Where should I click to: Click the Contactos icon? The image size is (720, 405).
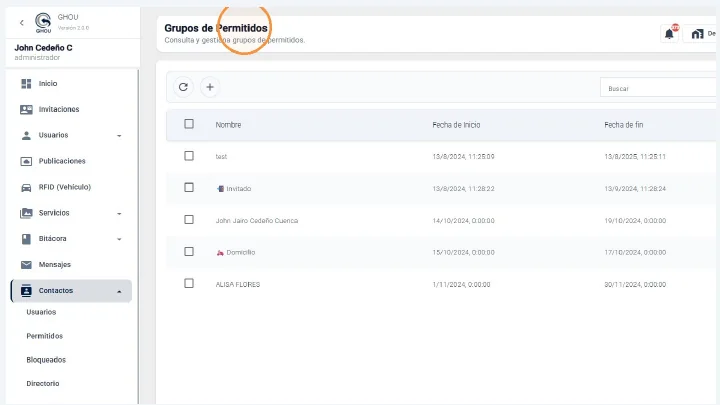point(26,291)
